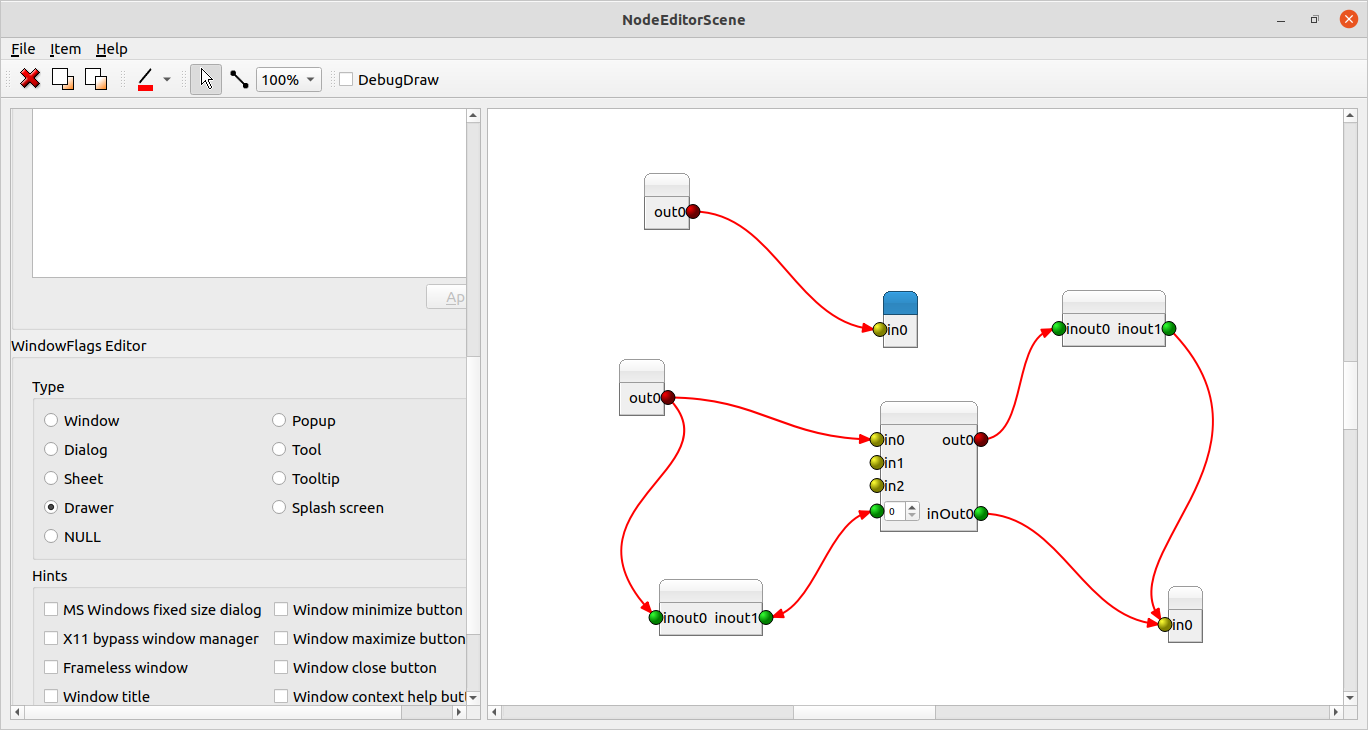Image resolution: width=1368 pixels, height=730 pixels.
Task: Check the Window maximize button hint
Action: [x=281, y=639]
